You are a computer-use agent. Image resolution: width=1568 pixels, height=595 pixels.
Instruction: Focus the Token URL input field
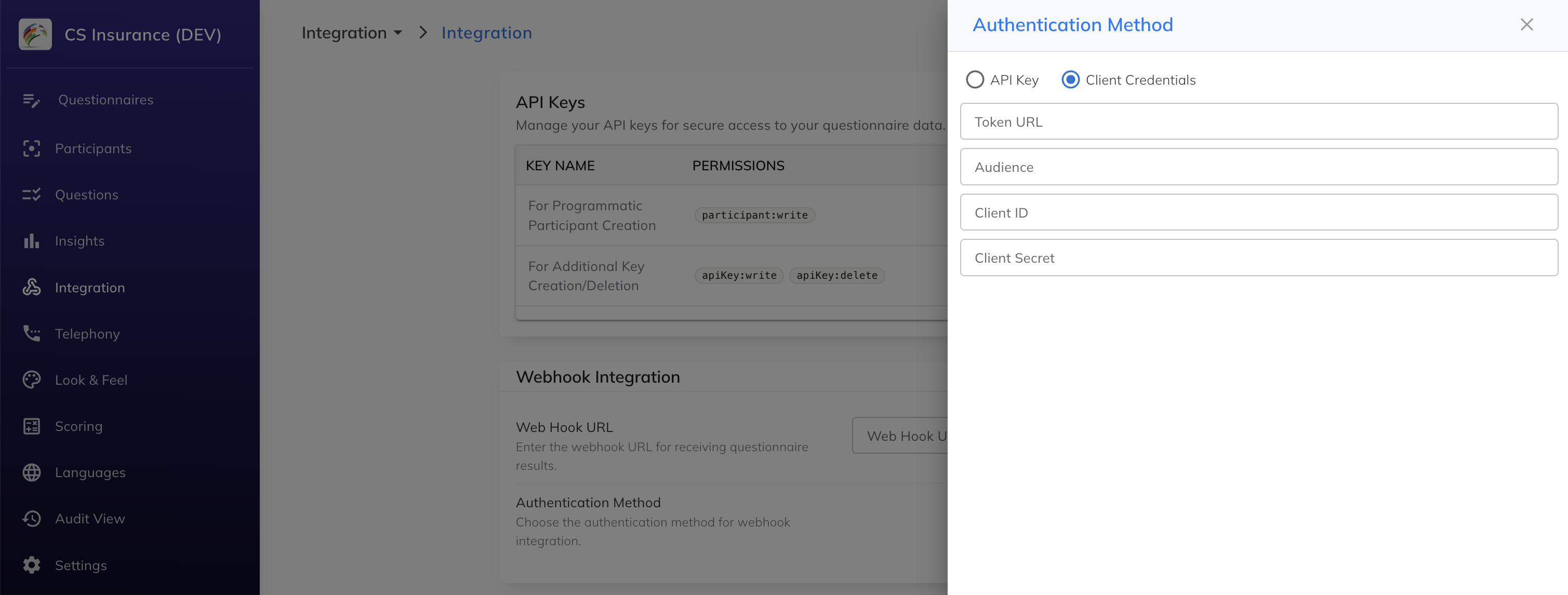coord(1258,121)
